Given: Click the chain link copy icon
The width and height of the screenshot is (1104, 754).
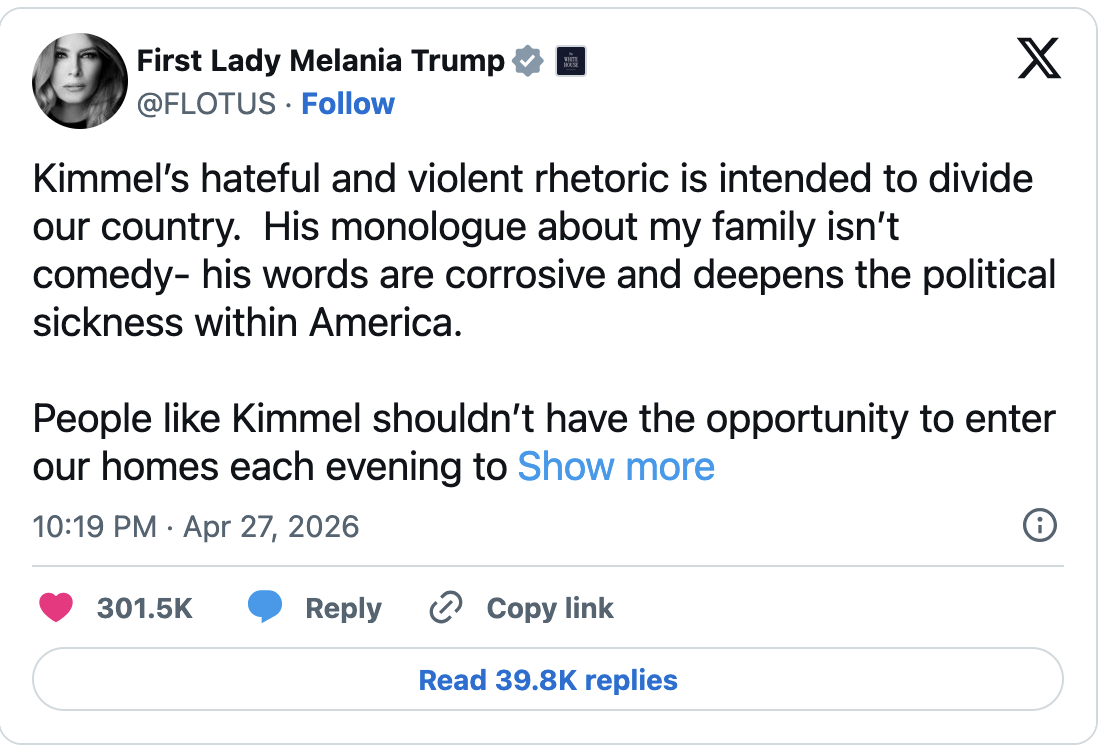Looking at the screenshot, I should [x=445, y=608].
